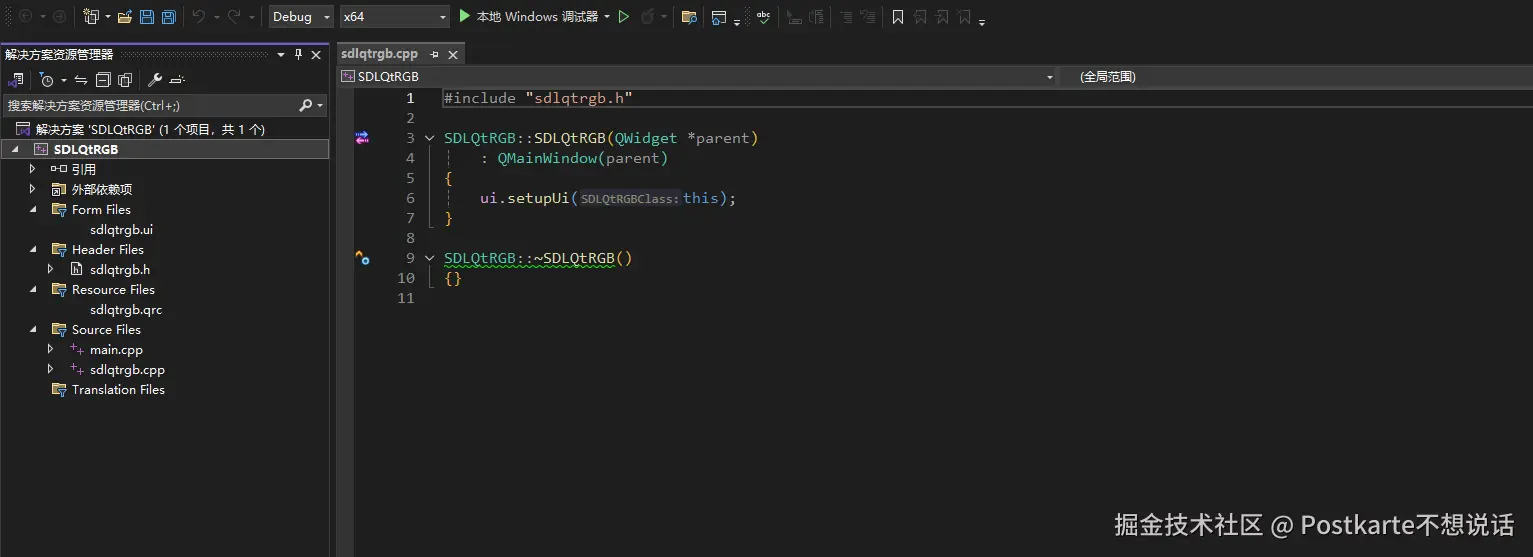Viewport: 1533px width, 557px height.
Task: Click the Navigate Forward arrow icon
Action: (x=59, y=16)
